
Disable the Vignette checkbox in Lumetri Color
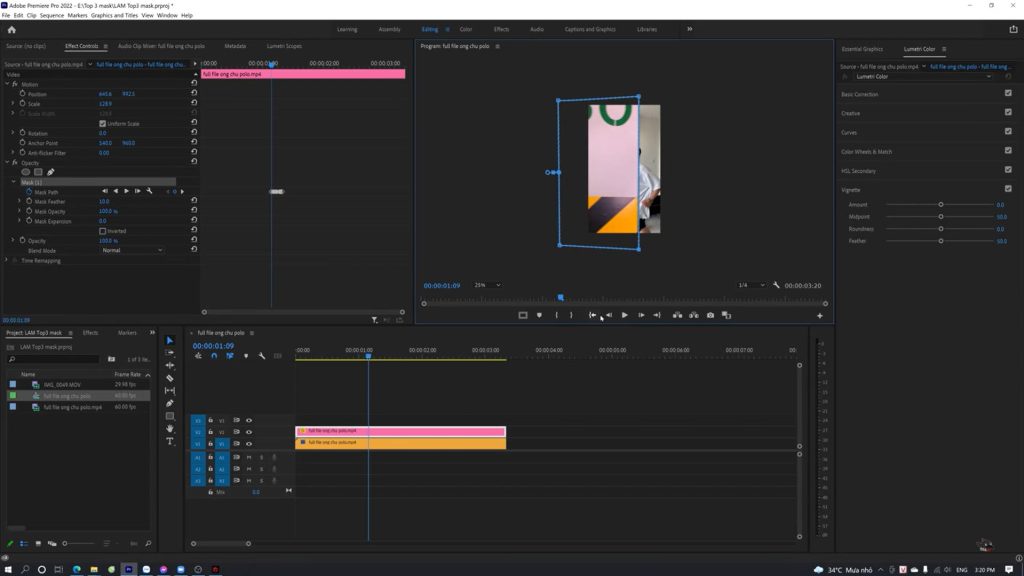[1008, 188]
